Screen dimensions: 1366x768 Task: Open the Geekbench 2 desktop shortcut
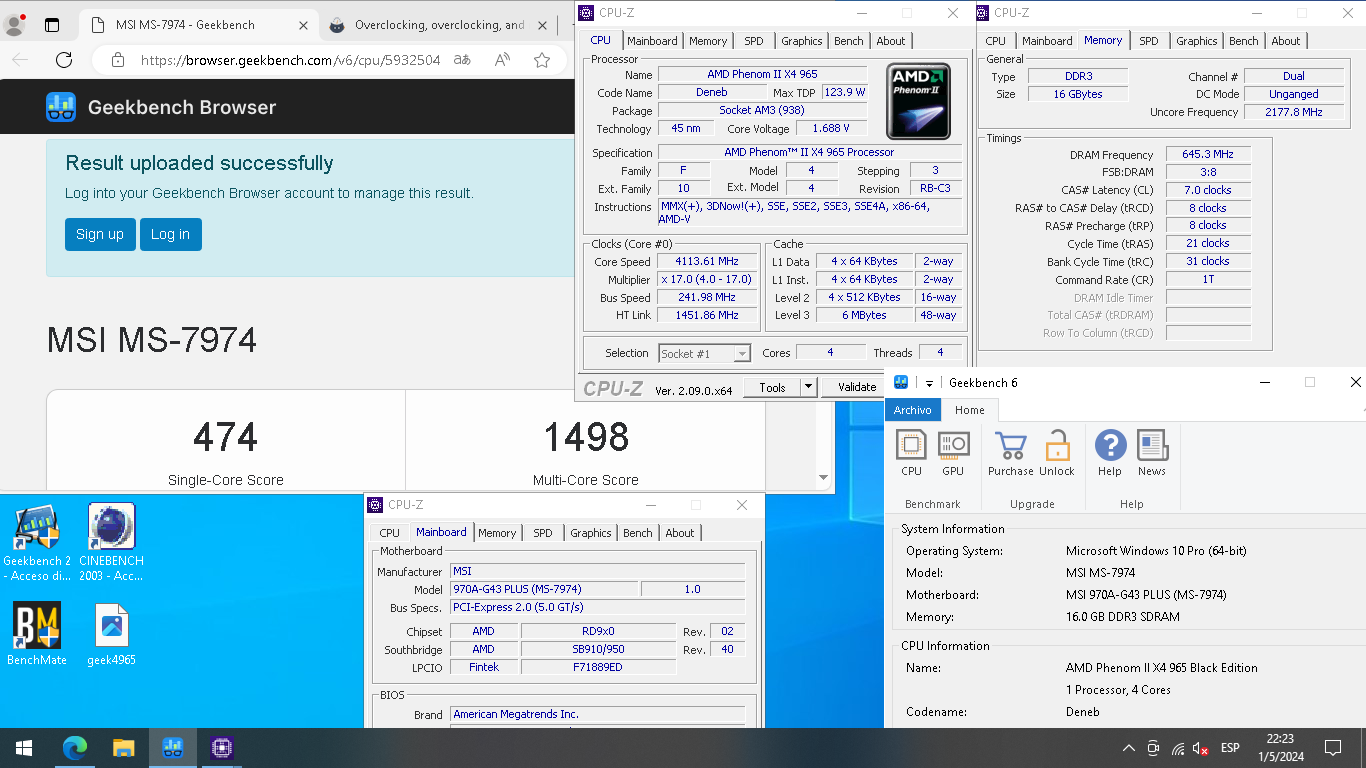point(37,543)
